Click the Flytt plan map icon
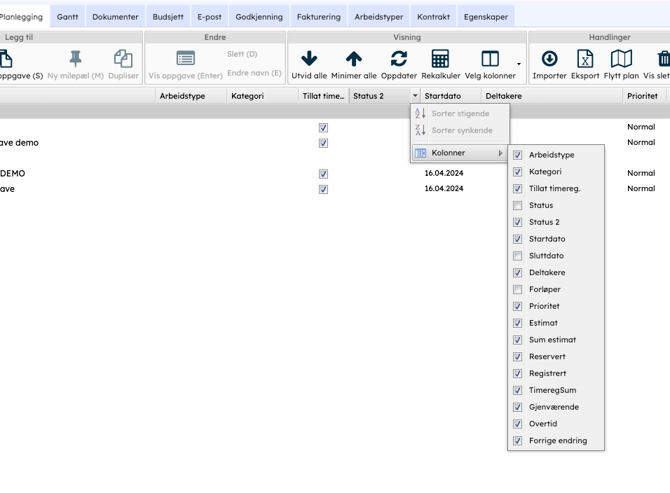This screenshot has width=670, height=493. click(x=621, y=59)
